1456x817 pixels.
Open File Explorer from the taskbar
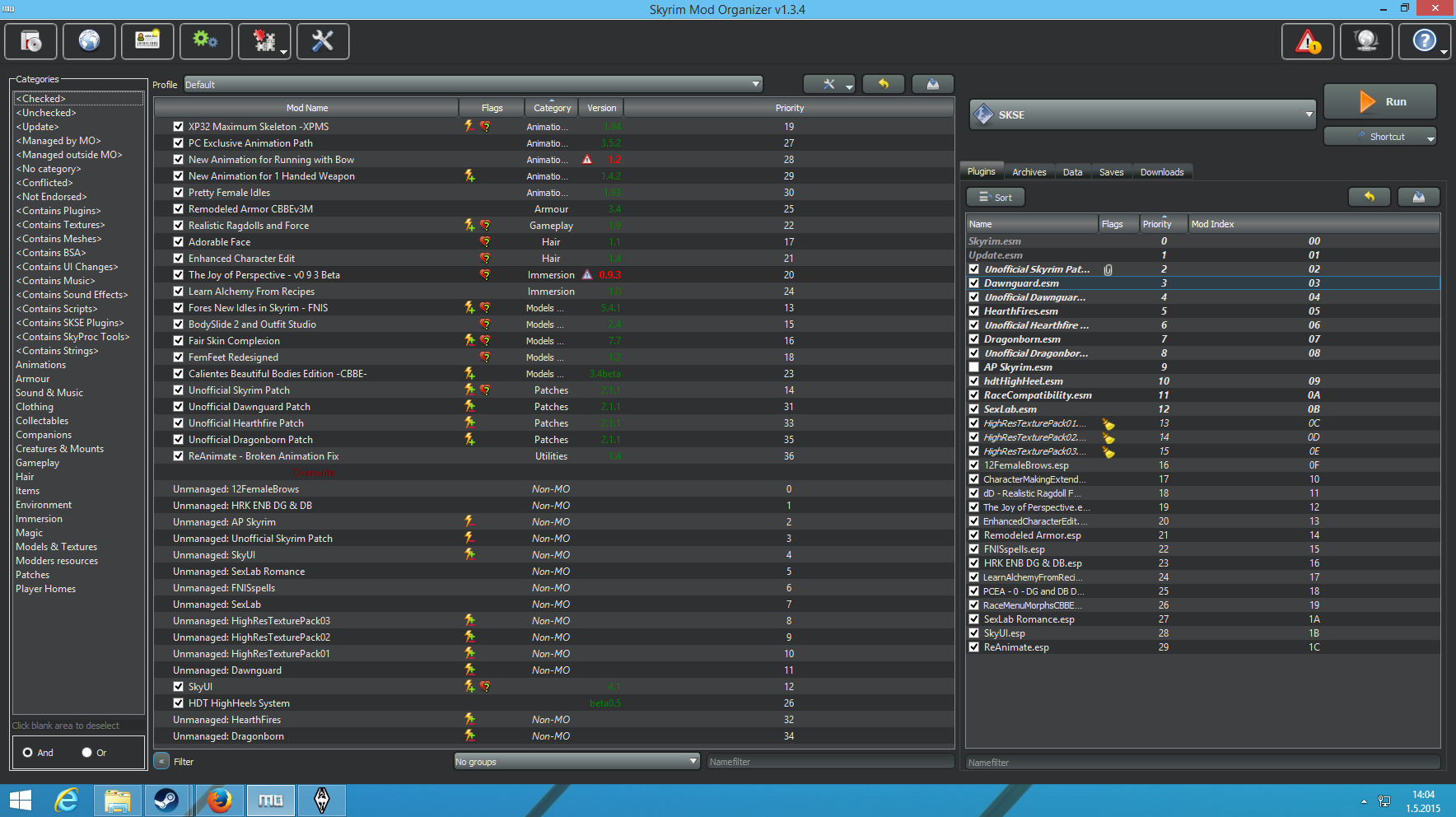pos(117,800)
